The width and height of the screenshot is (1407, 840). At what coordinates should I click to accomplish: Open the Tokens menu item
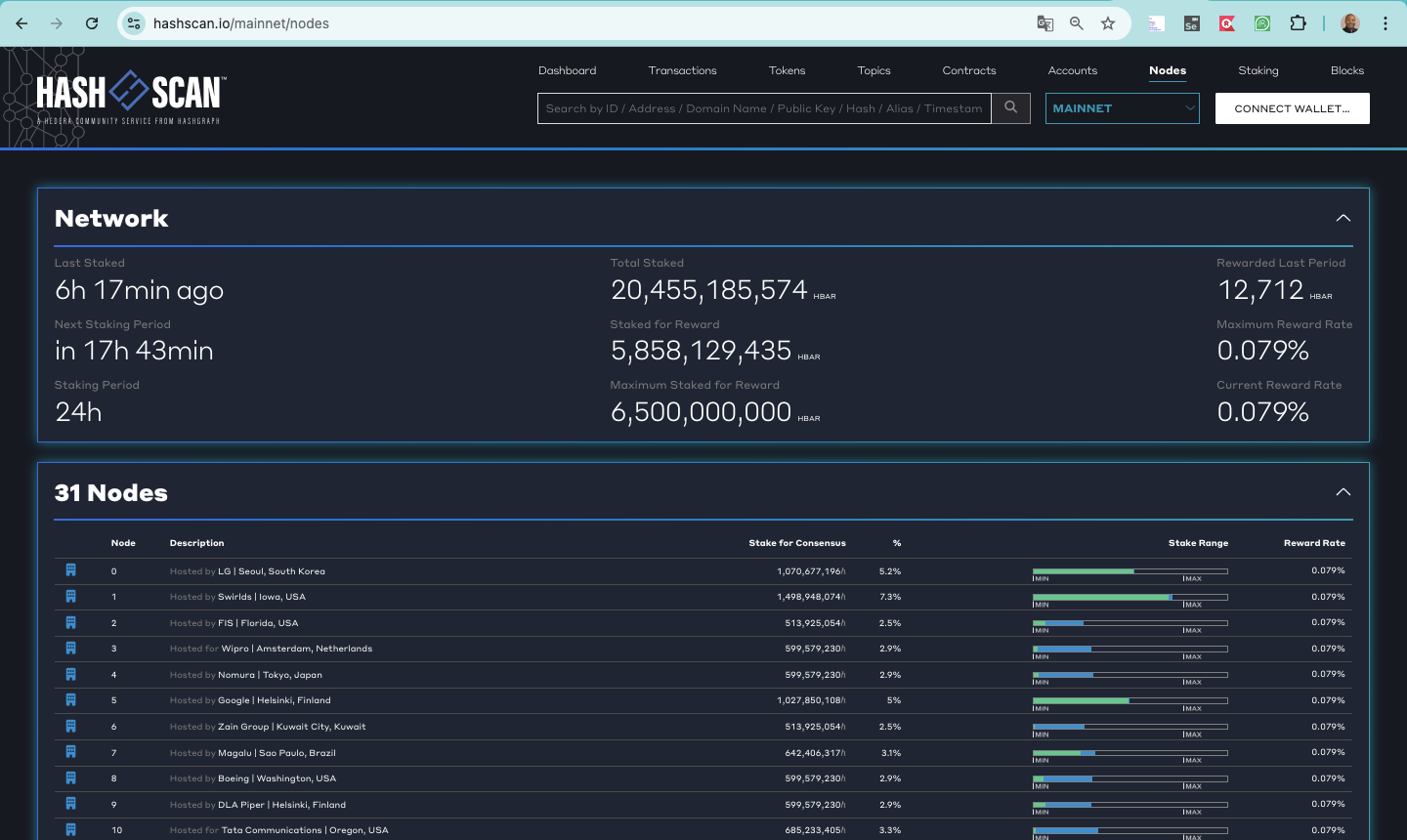(787, 70)
